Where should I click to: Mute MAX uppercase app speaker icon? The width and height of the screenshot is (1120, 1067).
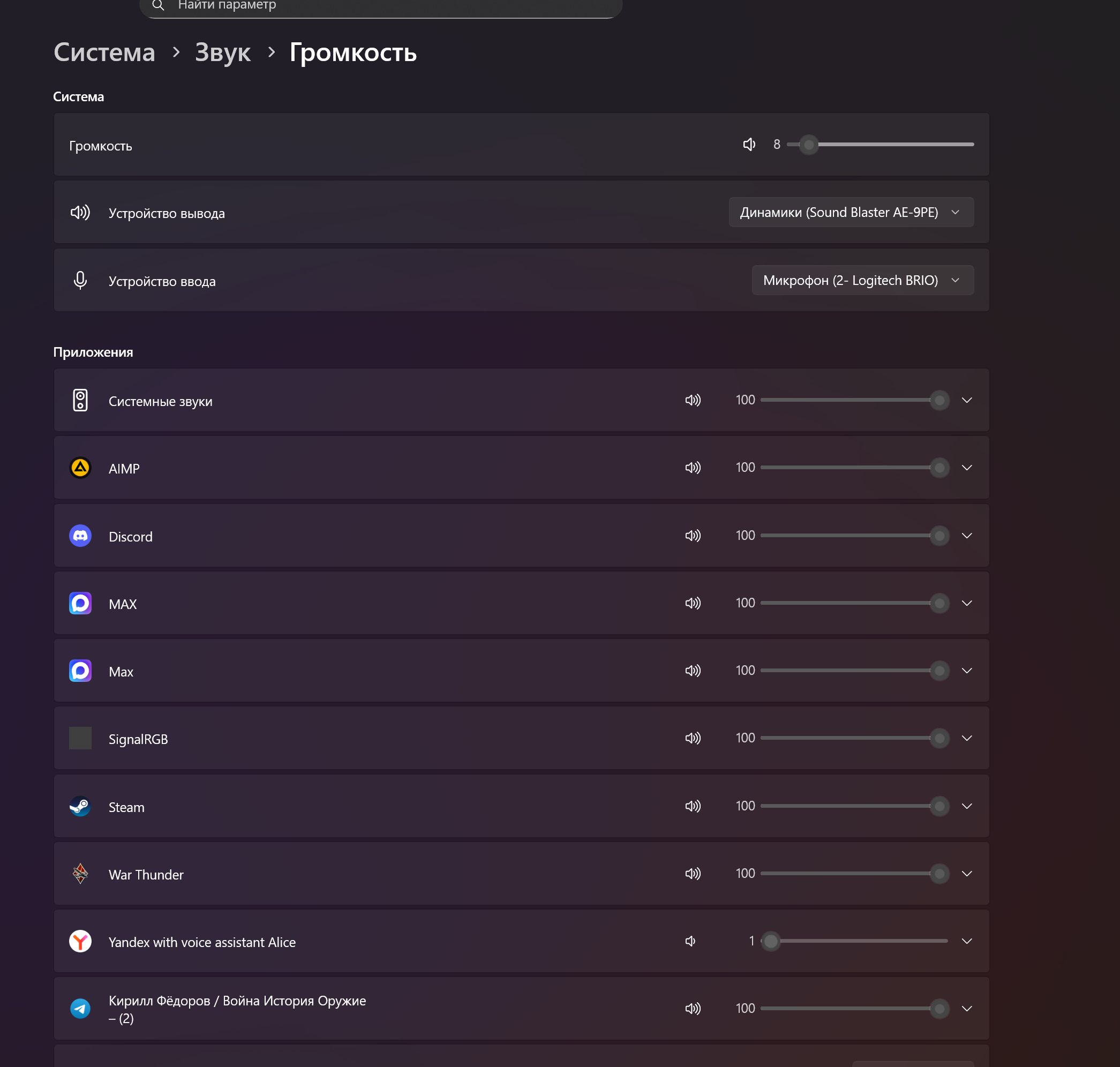tap(693, 603)
